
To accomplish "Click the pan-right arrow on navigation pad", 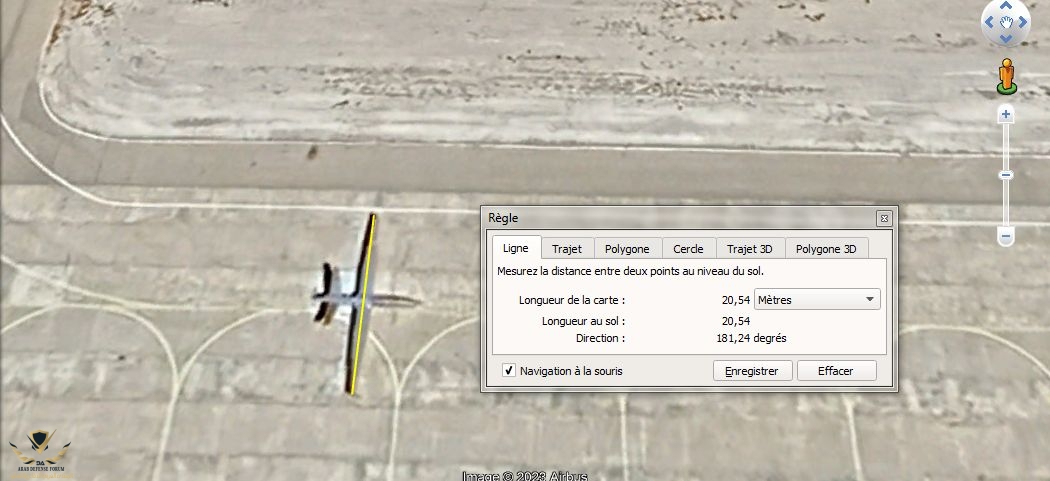I will pyautogui.click(x=1023, y=22).
